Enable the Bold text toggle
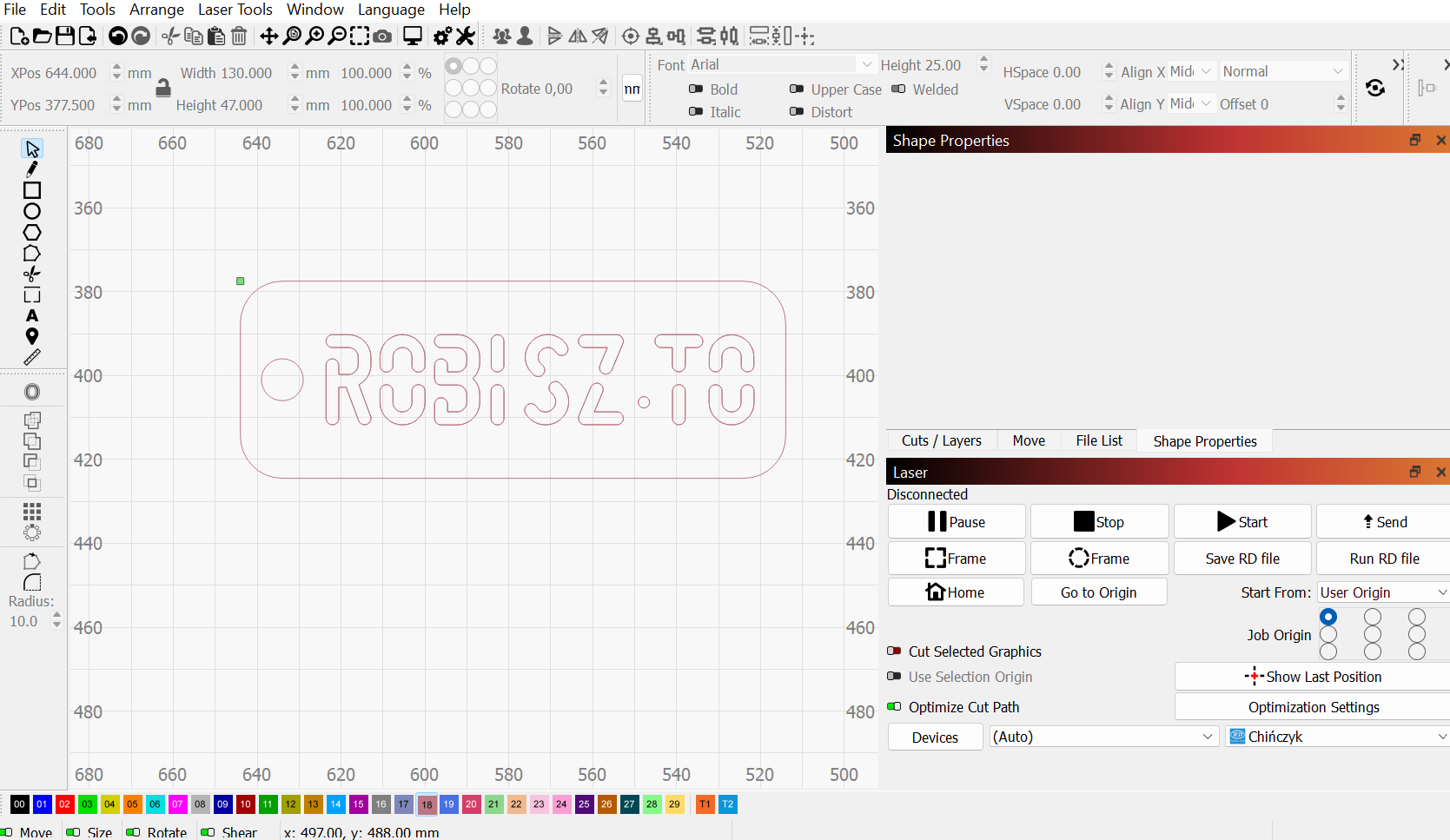 [695, 89]
